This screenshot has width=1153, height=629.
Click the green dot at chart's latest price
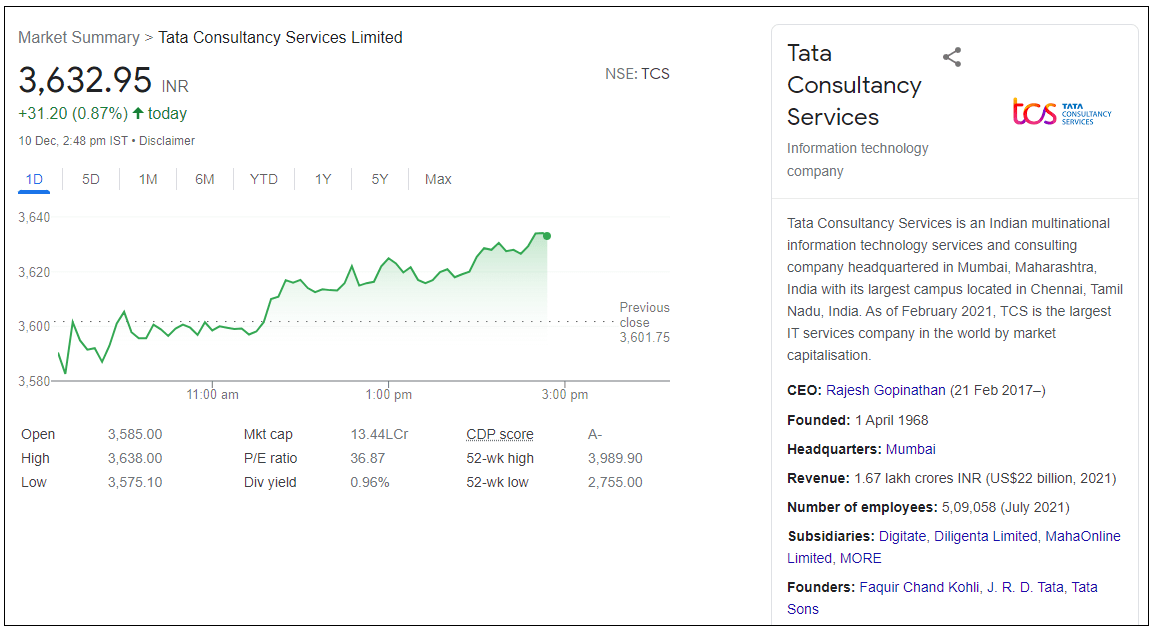(x=547, y=236)
